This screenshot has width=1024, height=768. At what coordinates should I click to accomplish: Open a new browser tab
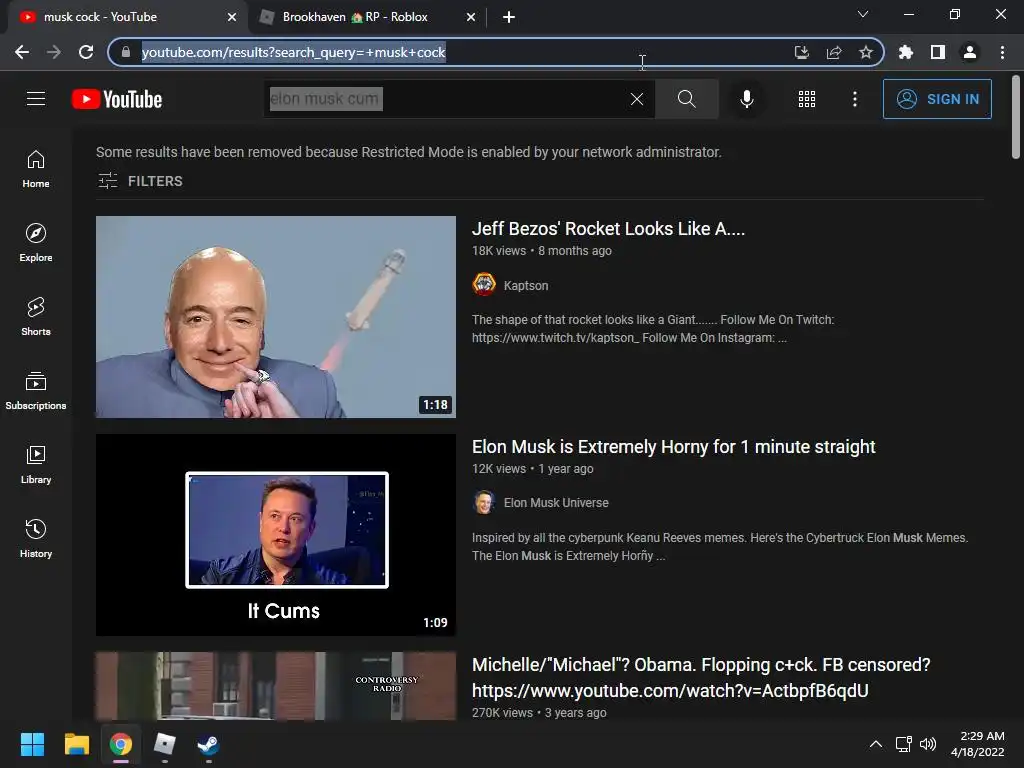509,17
